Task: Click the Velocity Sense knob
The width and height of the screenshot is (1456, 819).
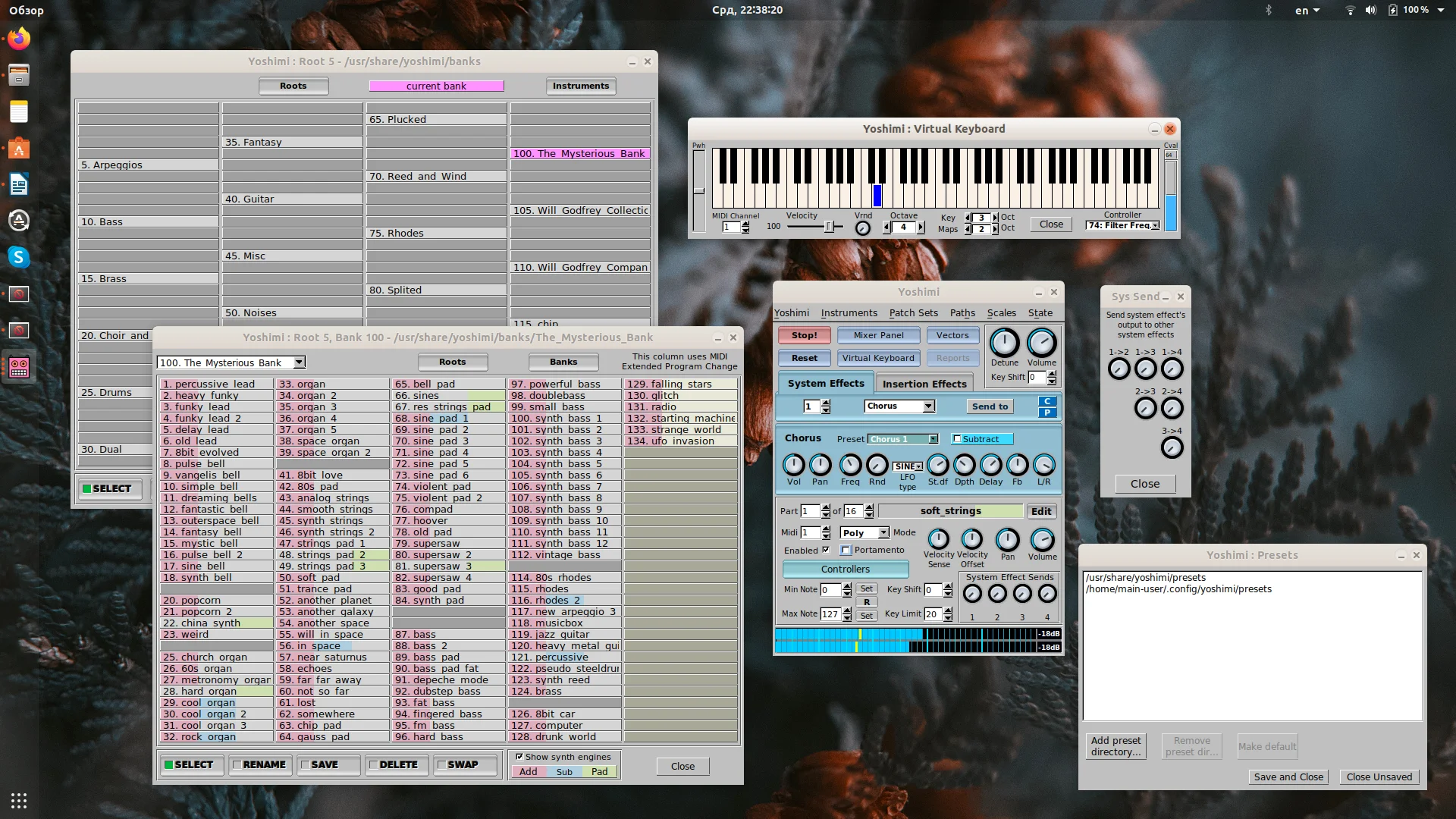Action: (938, 539)
